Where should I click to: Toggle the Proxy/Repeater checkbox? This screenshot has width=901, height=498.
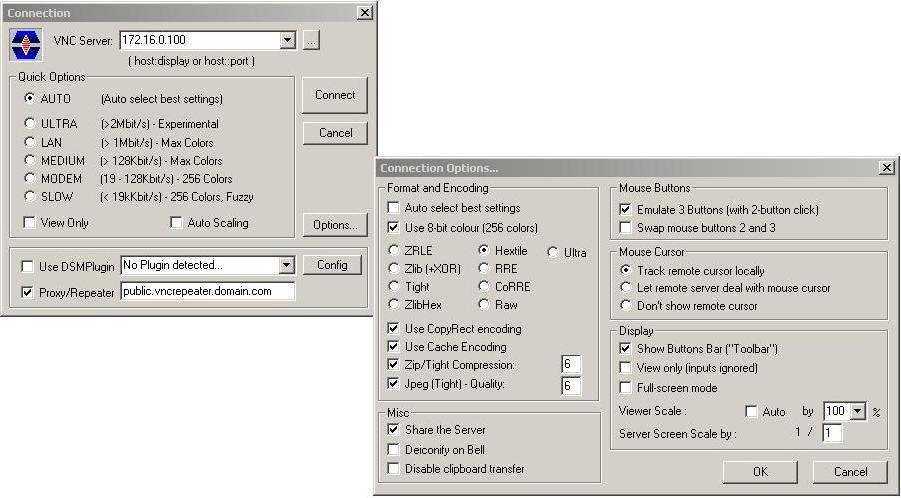click(28, 293)
